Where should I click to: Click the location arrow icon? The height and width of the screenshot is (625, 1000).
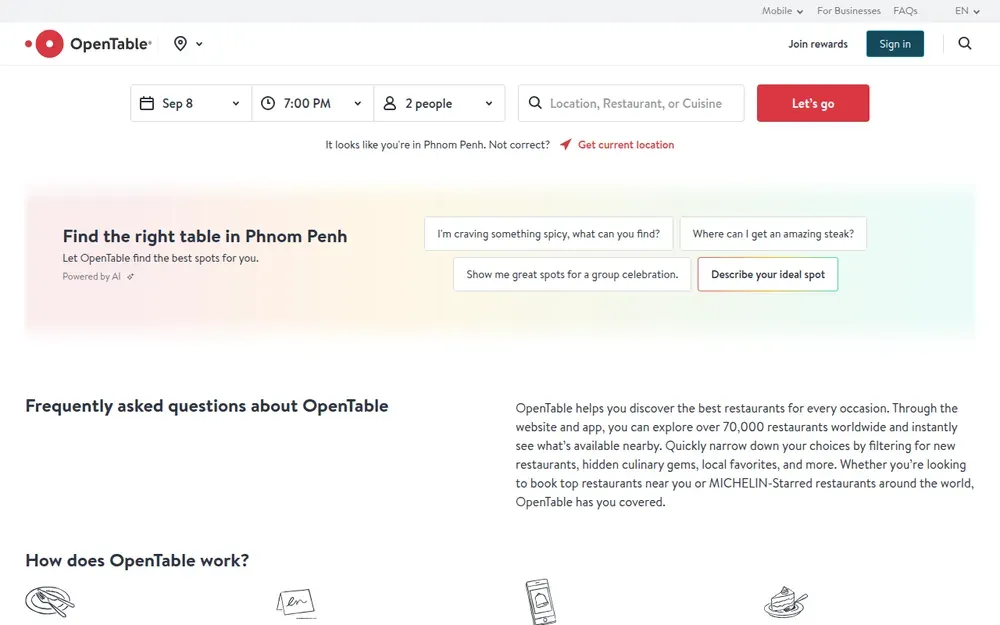566,144
